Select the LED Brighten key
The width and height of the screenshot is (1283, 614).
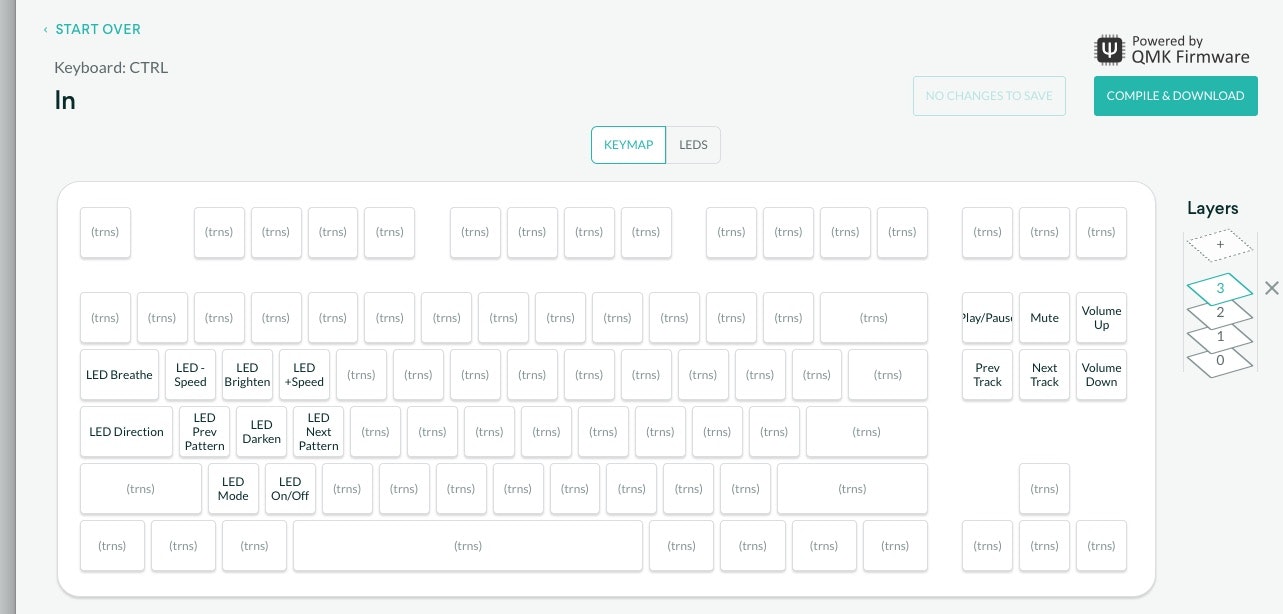[247, 375]
